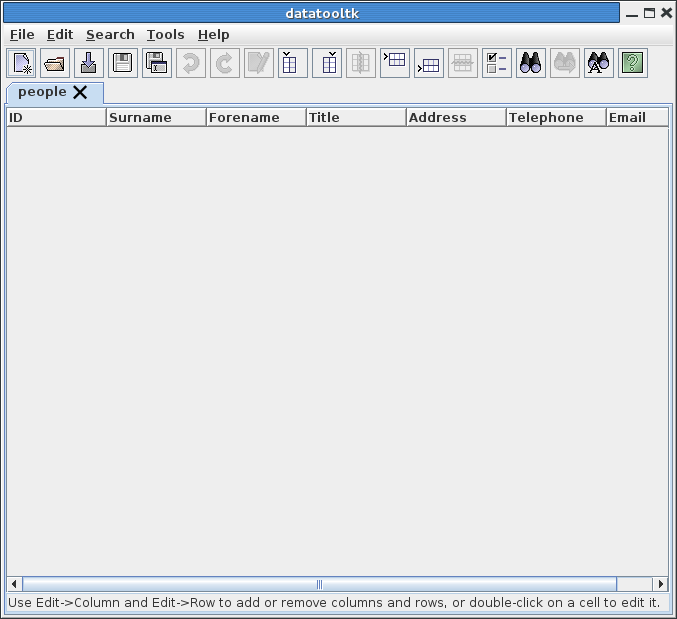
Task: Click the checklist toolbar icon
Action: click(496, 63)
